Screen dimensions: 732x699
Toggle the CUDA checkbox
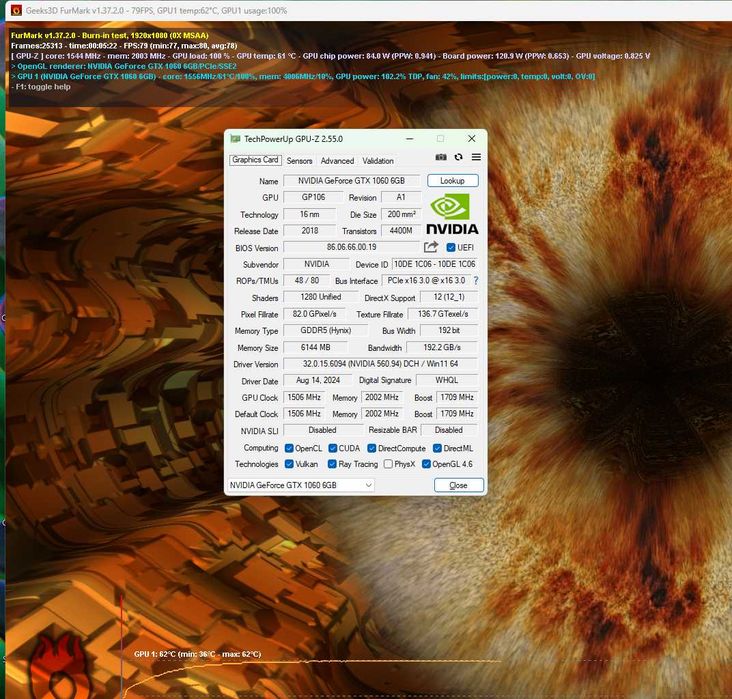click(332, 448)
